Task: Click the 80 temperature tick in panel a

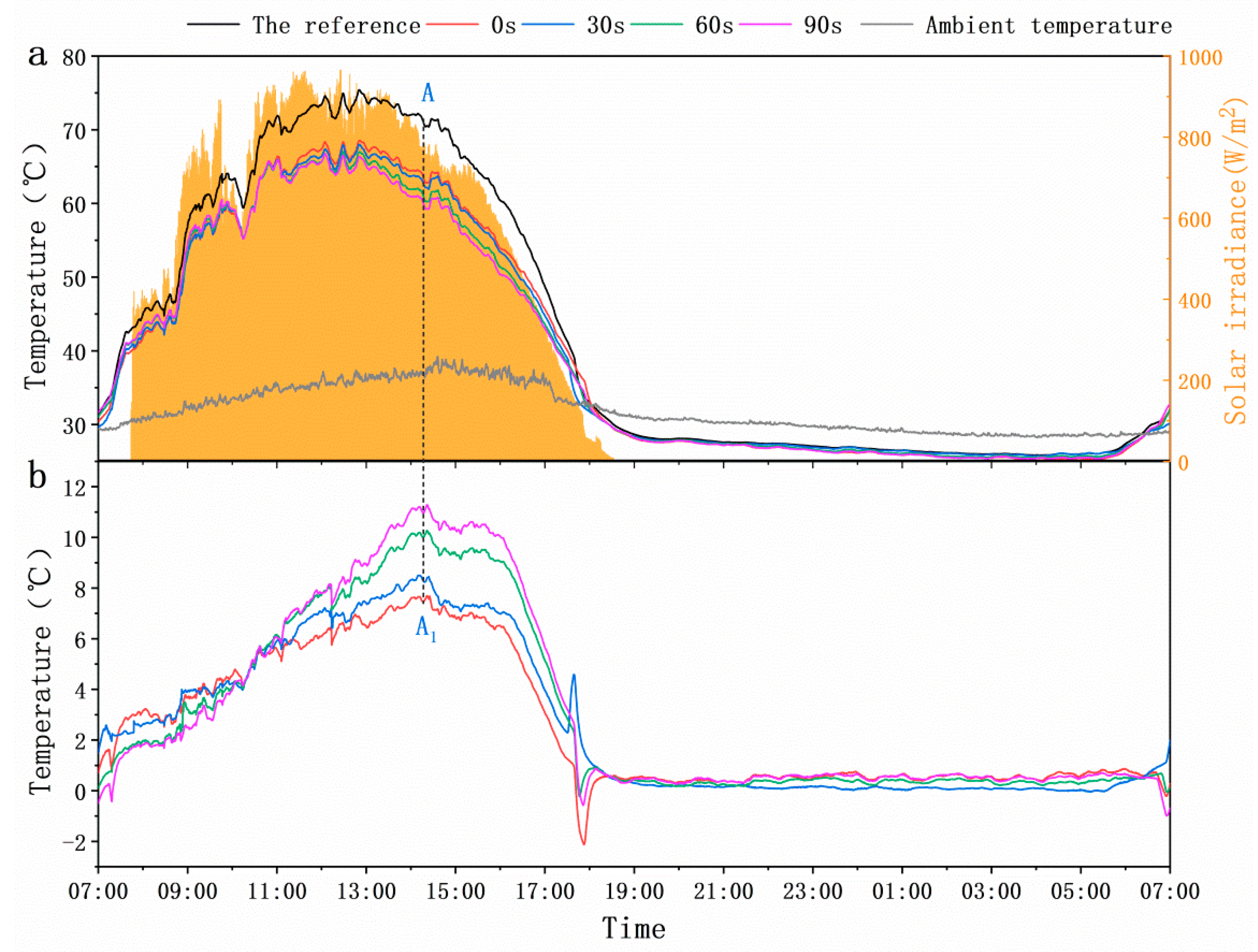Action: click(x=74, y=58)
